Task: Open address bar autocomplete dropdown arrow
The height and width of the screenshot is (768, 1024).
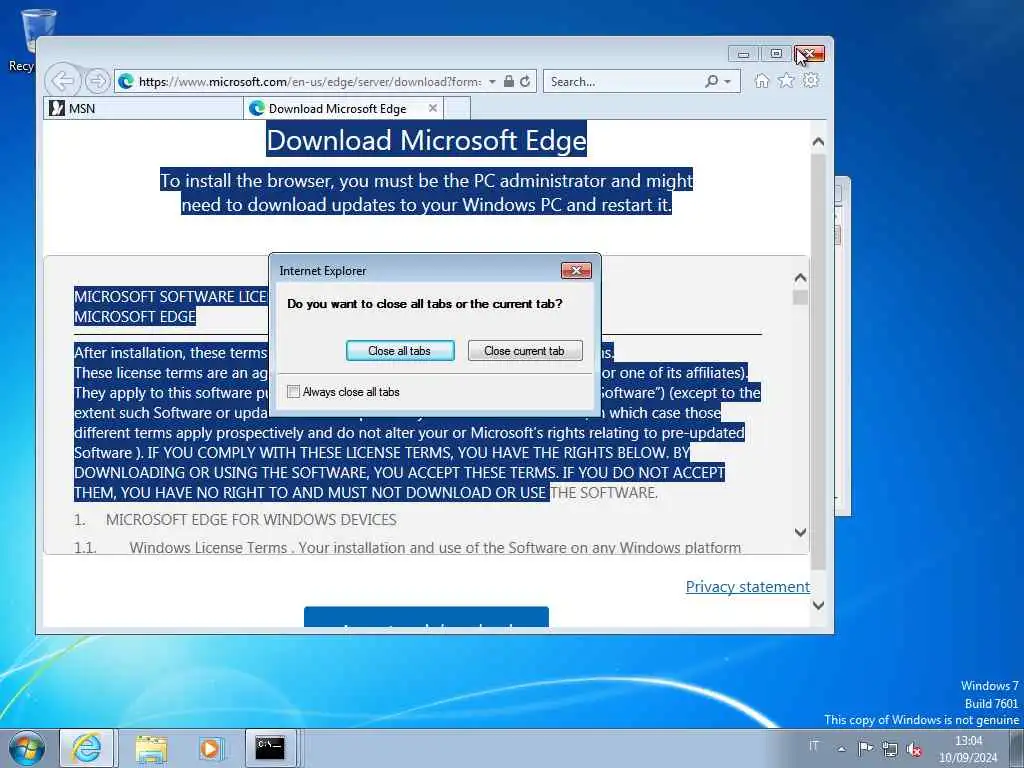Action: [x=492, y=82]
